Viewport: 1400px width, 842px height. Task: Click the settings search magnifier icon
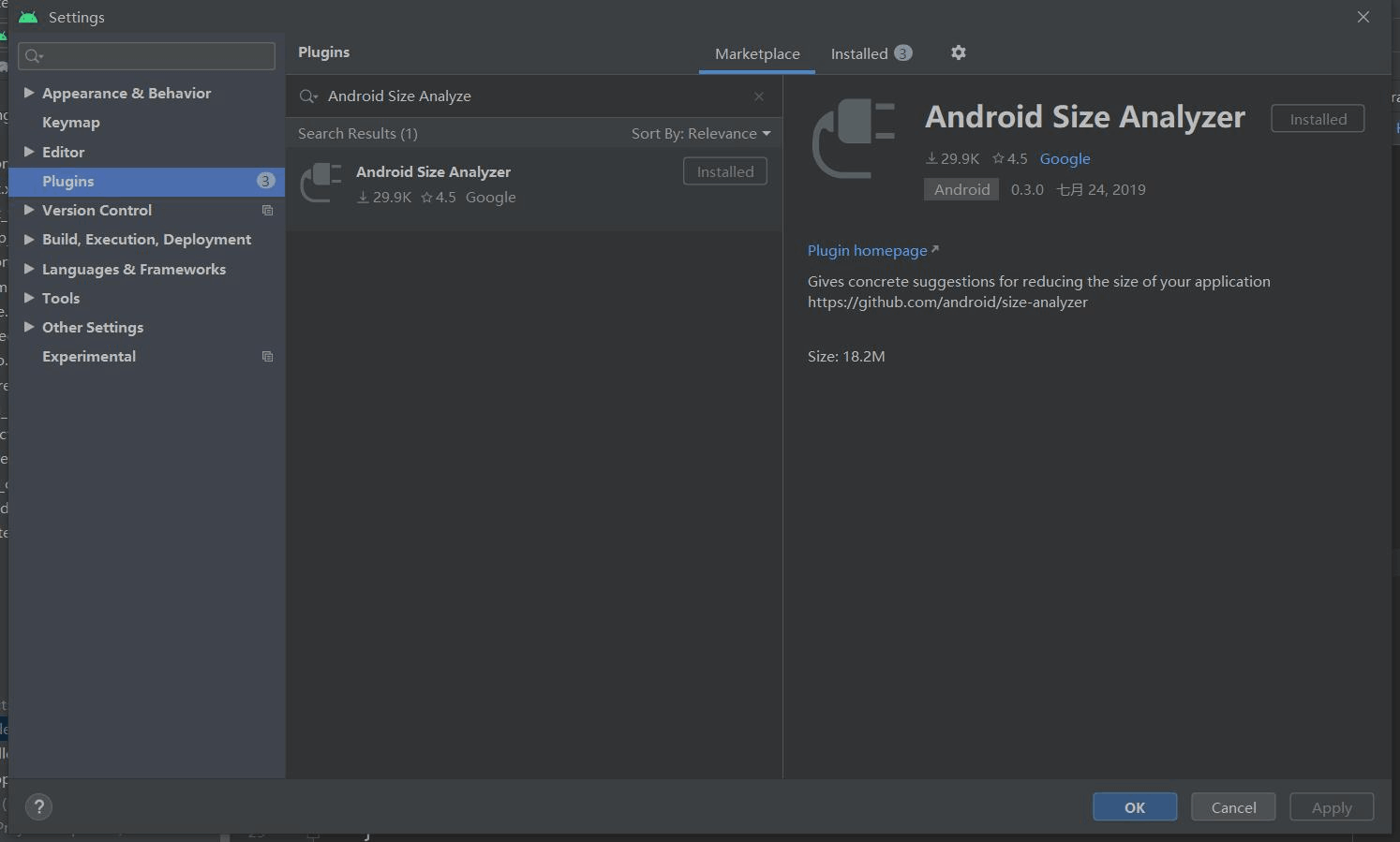tap(34, 56)
